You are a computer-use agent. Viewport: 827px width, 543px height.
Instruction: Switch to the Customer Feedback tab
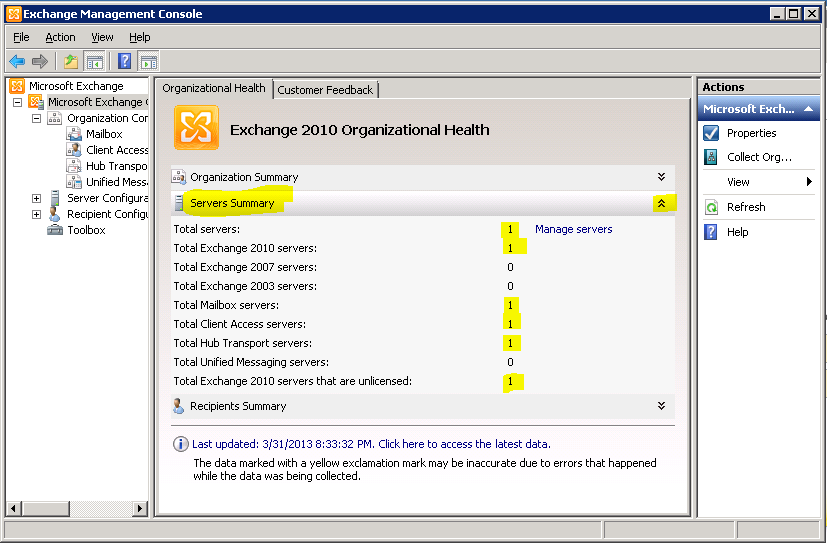point(325,90)
